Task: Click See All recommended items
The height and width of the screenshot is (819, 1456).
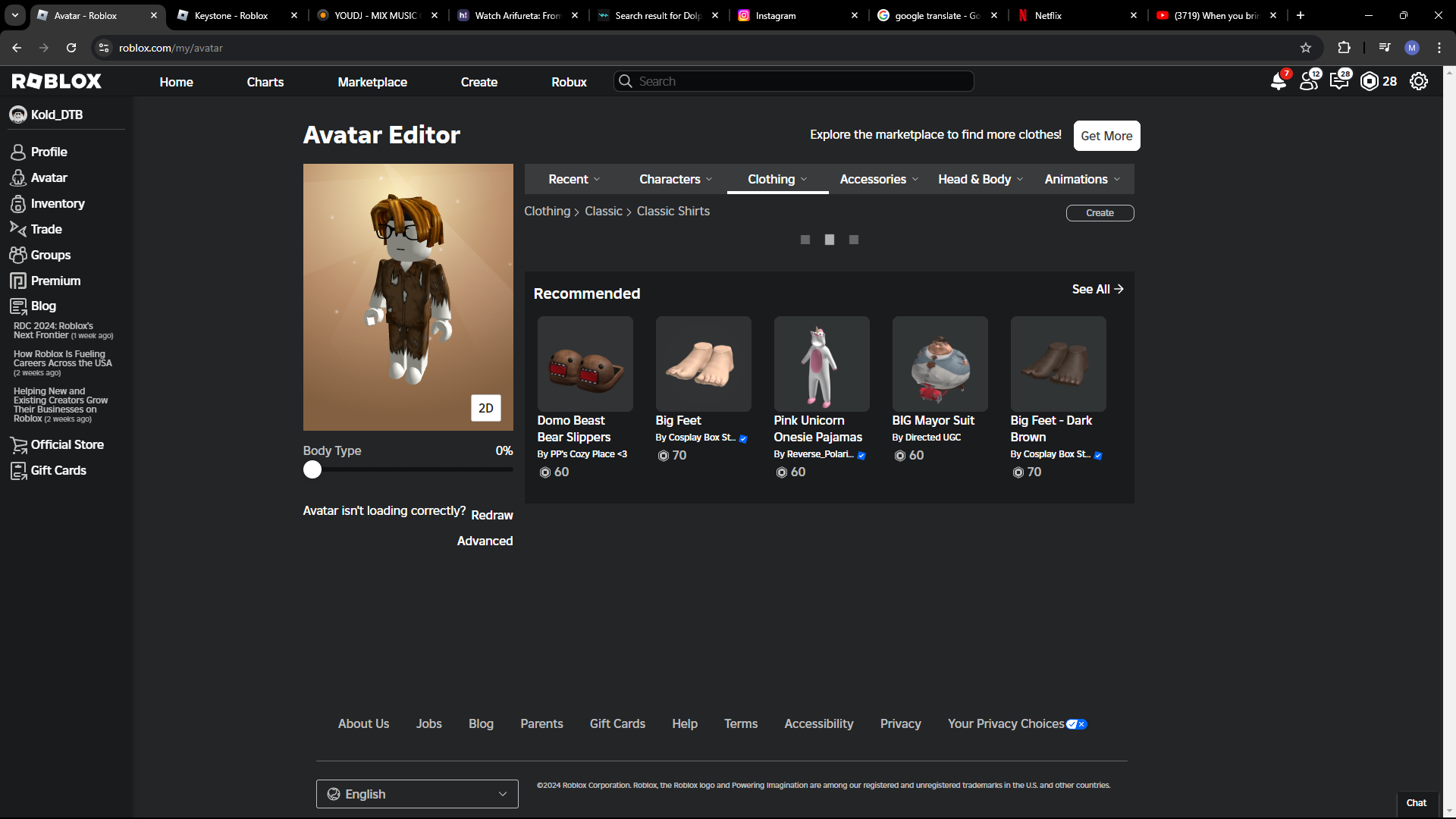Action: [1098, 289]
